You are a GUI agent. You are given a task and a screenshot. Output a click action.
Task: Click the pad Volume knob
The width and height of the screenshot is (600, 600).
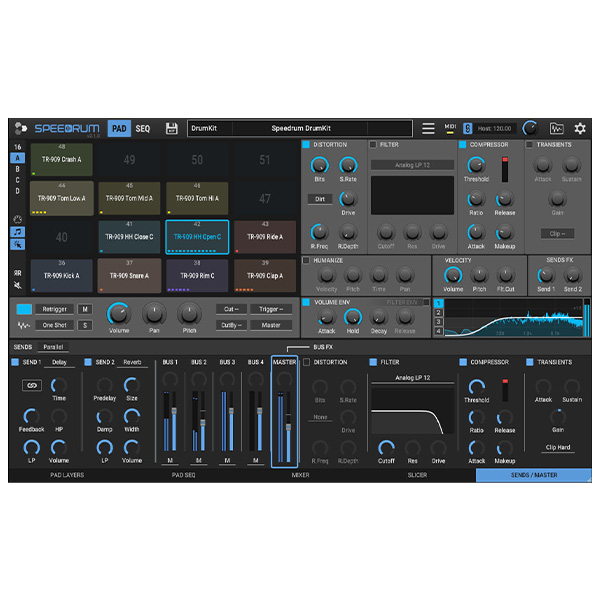[x=119, y=314]
